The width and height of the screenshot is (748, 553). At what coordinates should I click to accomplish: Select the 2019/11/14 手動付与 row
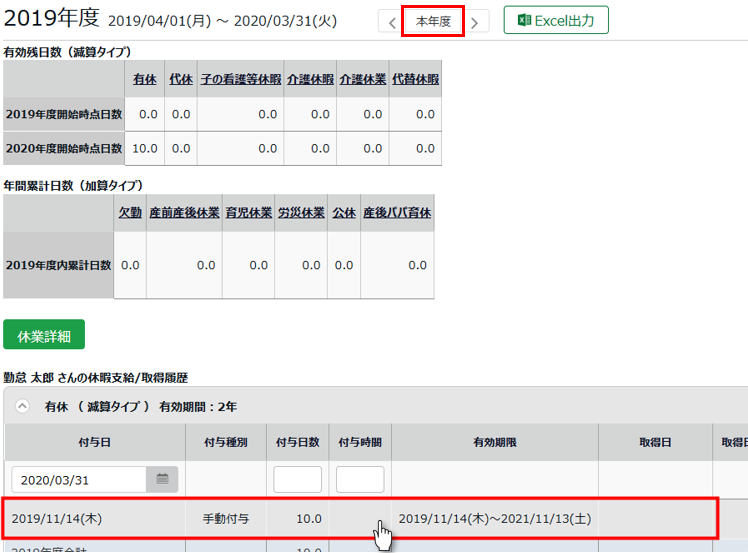[200, 519]
